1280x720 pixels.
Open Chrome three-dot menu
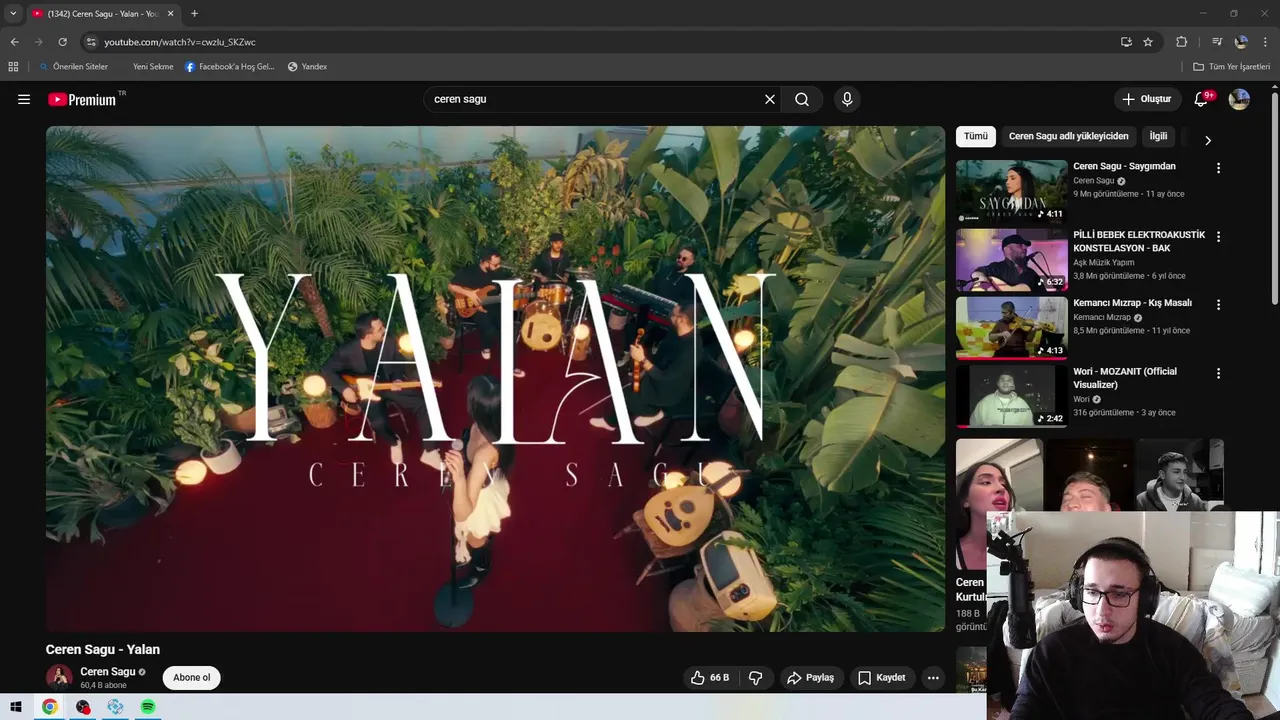pos(1265,42)
